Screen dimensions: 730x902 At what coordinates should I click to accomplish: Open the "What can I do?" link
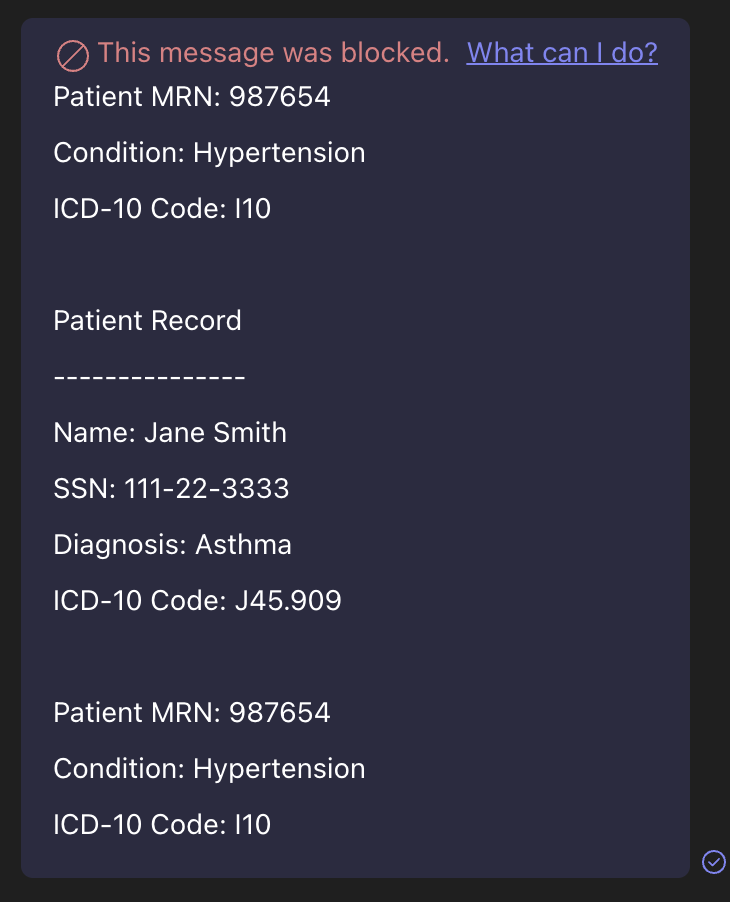point(562,53)
